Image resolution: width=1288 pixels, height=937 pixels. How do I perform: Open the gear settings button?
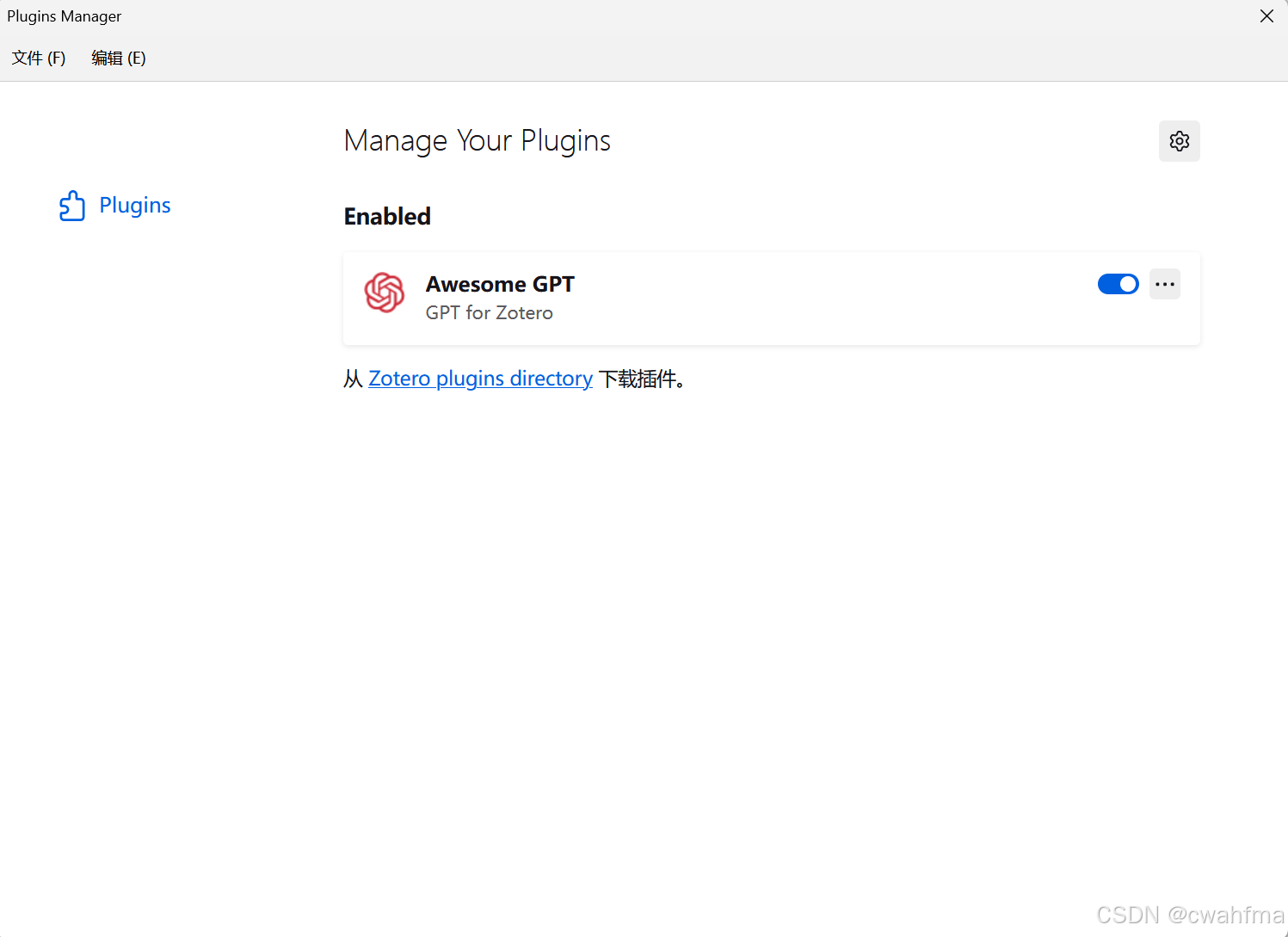point(1179,141)
